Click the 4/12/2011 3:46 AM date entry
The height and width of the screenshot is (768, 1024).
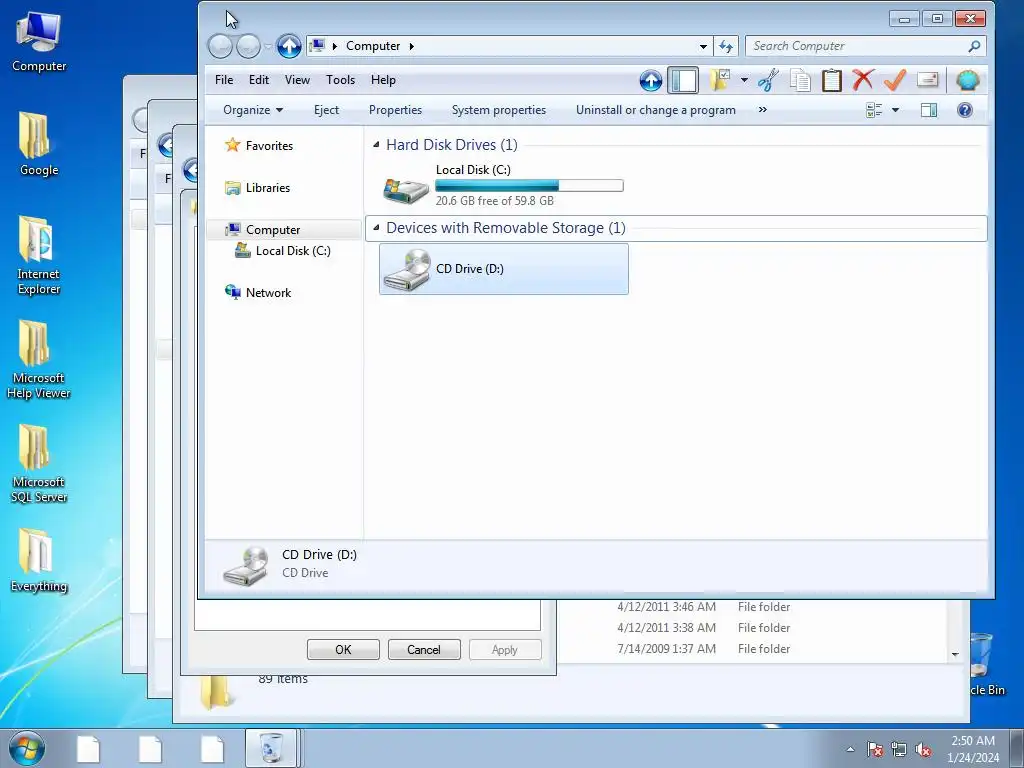point(666,607)
